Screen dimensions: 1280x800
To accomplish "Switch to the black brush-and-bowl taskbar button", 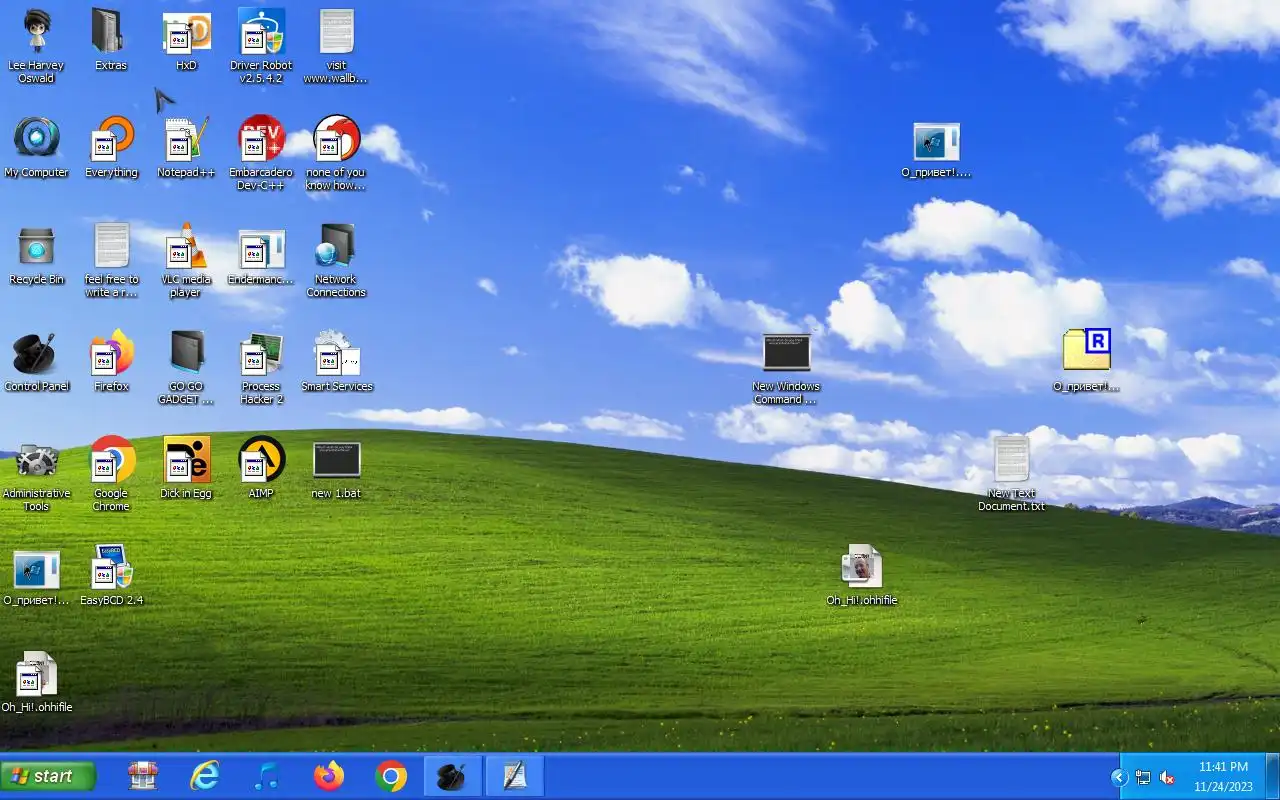I will tap(453, 776).
